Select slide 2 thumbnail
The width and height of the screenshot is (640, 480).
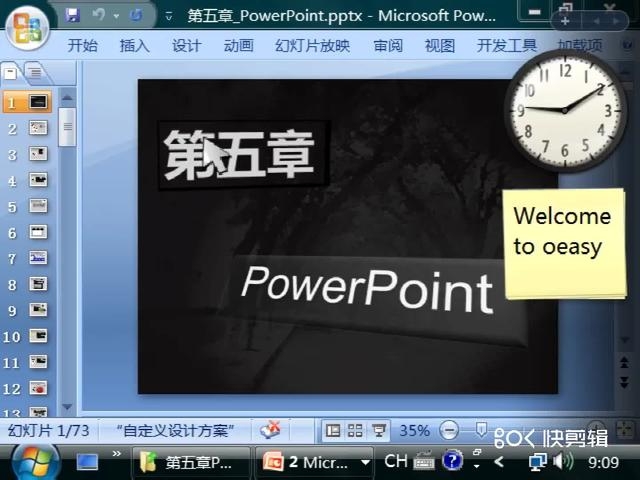38,128
